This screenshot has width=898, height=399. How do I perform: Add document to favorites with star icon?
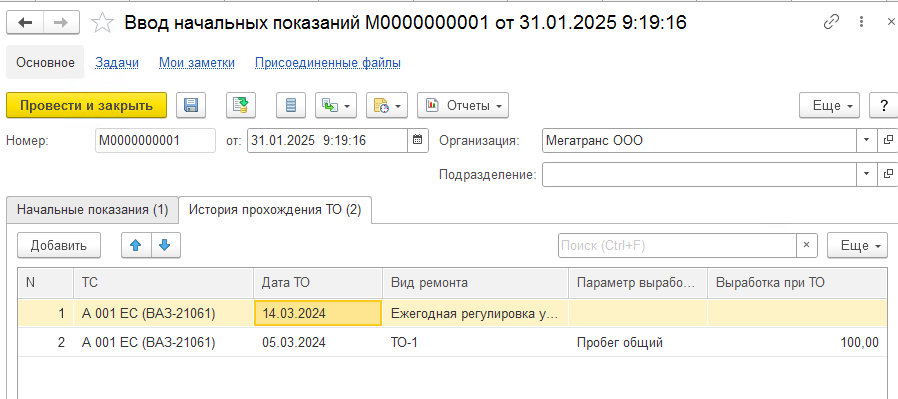click(x=103, y=22)
